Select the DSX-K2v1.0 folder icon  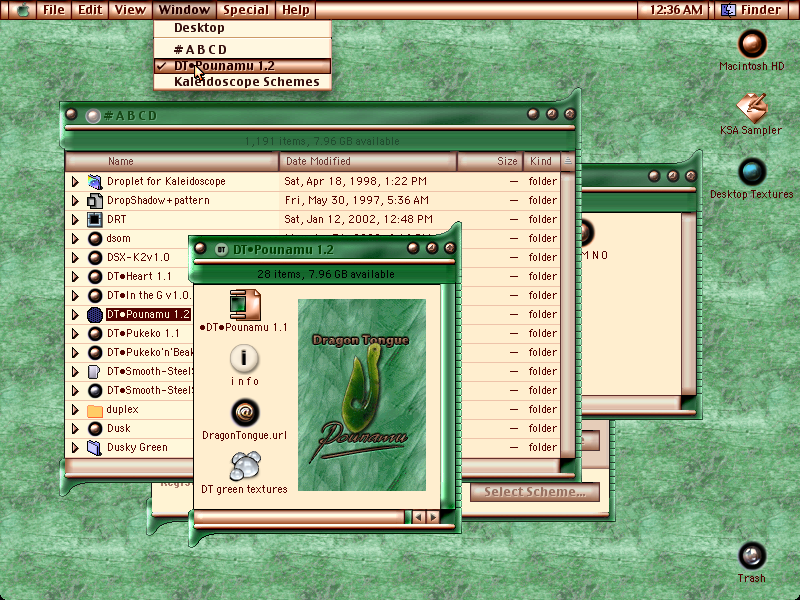[x=95, y=258]
